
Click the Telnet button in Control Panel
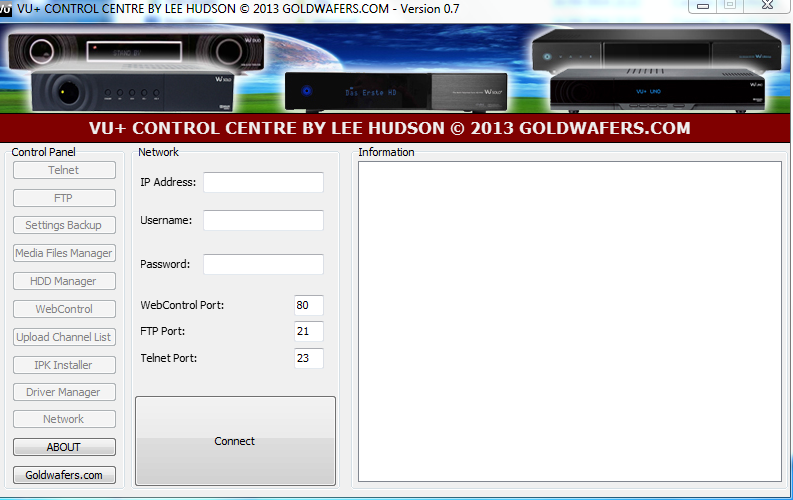(x=64, y=170)
